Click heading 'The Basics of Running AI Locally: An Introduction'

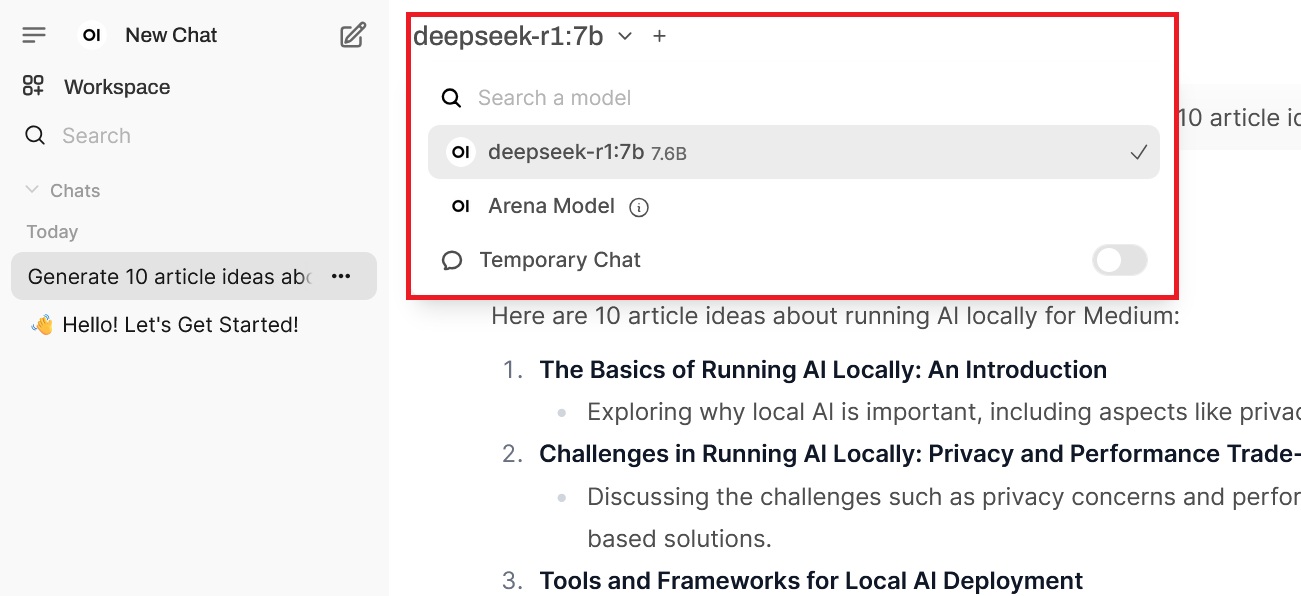(823, 370)
